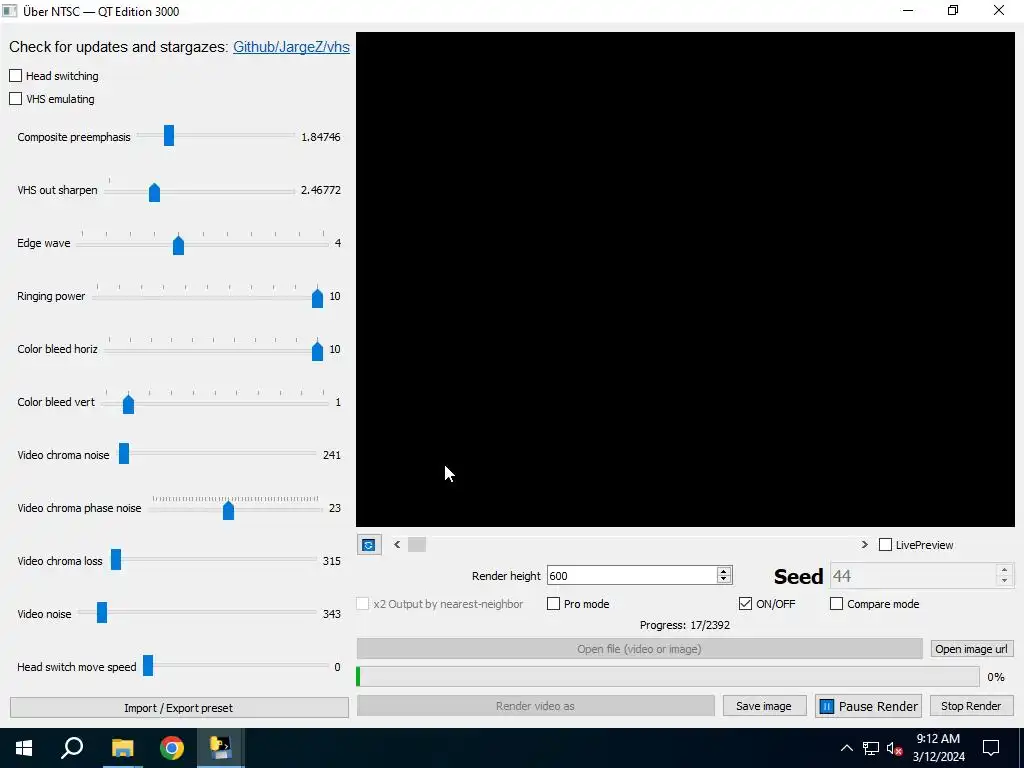
Task: Click Pause Render button
Action: pyautogui.click(x=869, y=706)
